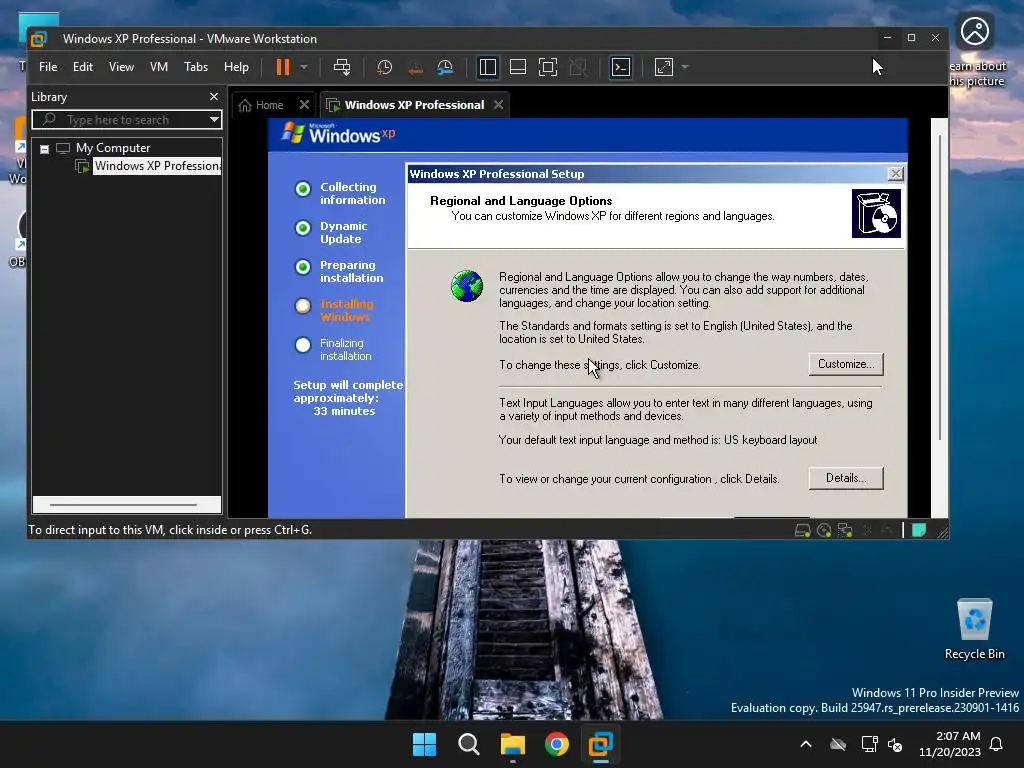Send Ctrl+Alt+Del to the VM

coord(342,67)
